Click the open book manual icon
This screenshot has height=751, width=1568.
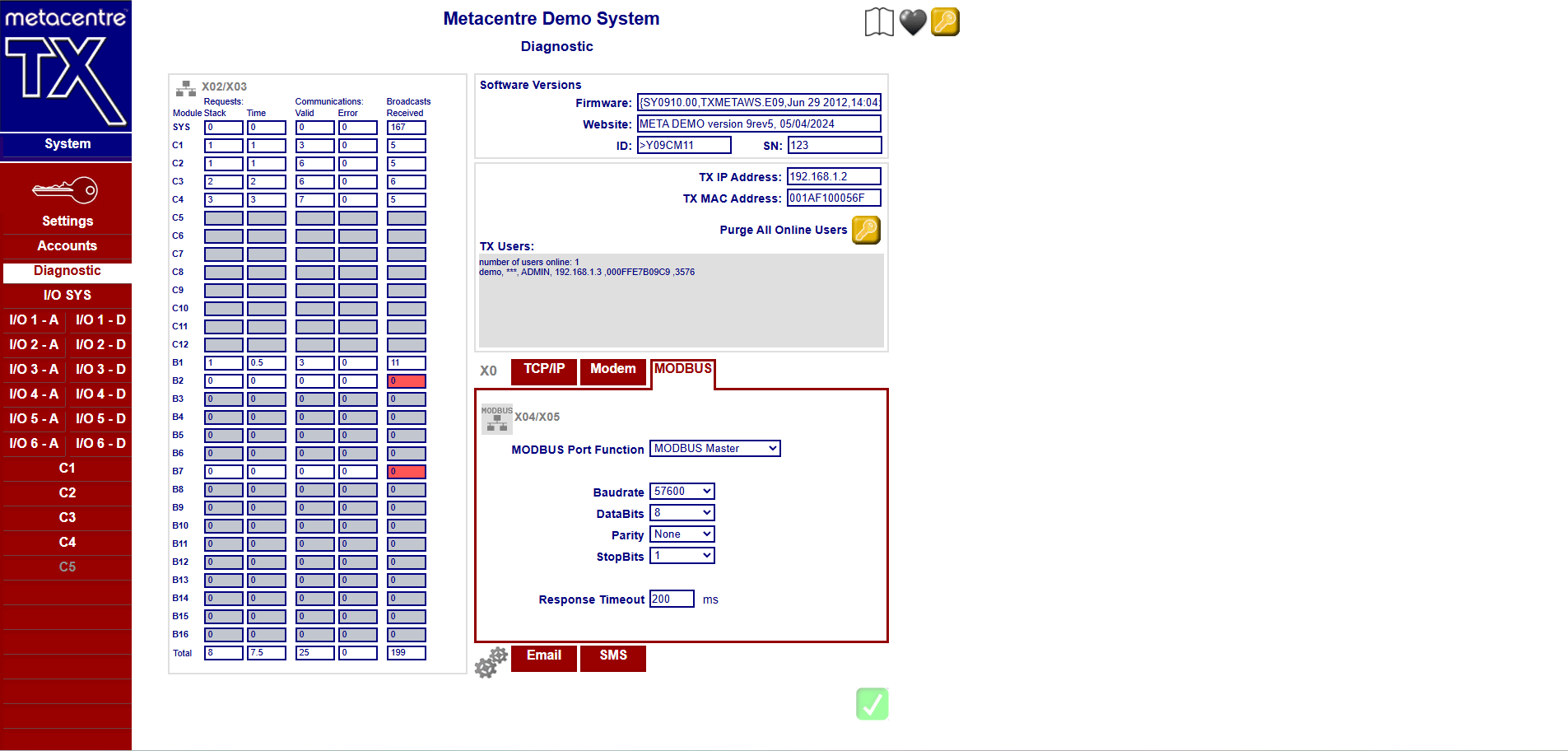coord(878,22)
